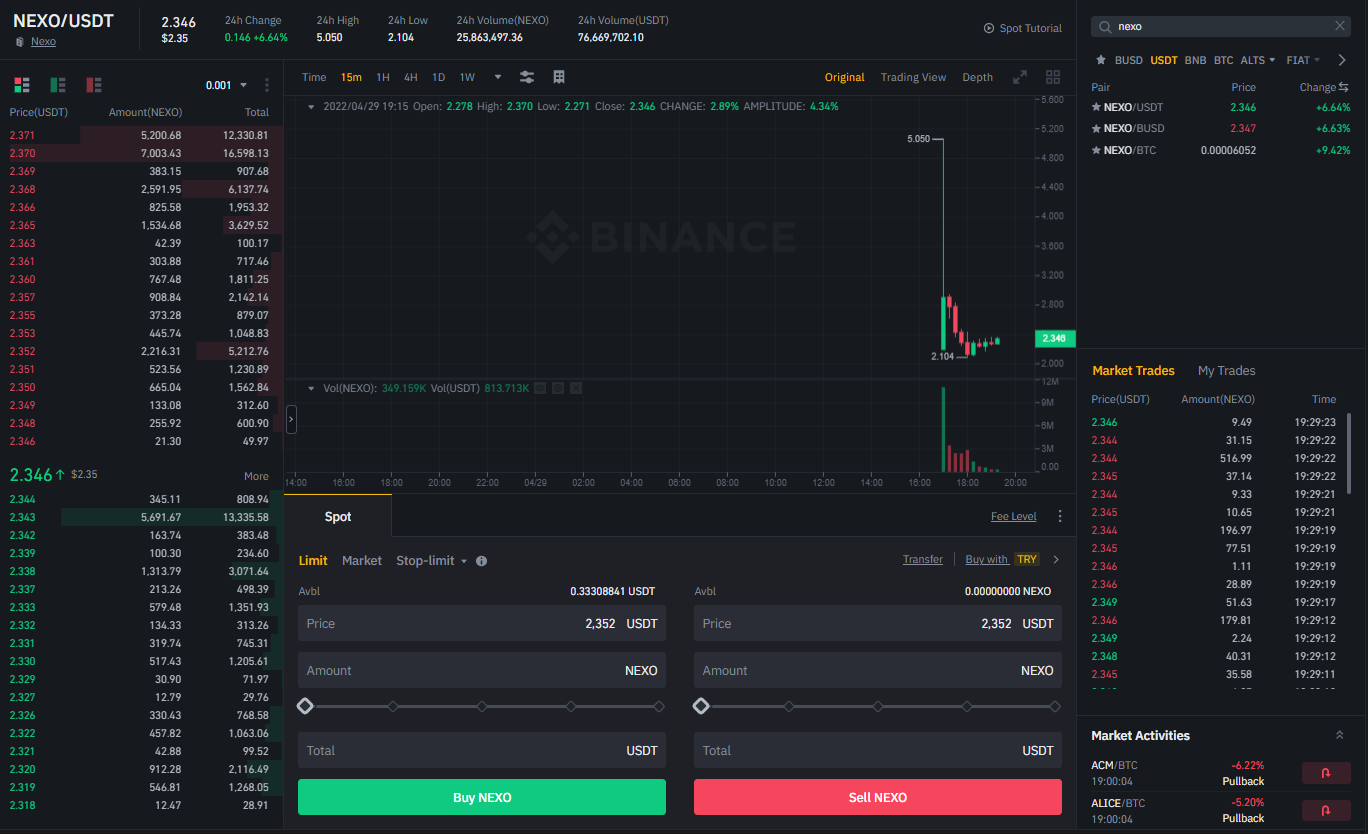Open favorites star tab in market list
Viewport: 1368px width, 834px height.
tap(1101, 60)
